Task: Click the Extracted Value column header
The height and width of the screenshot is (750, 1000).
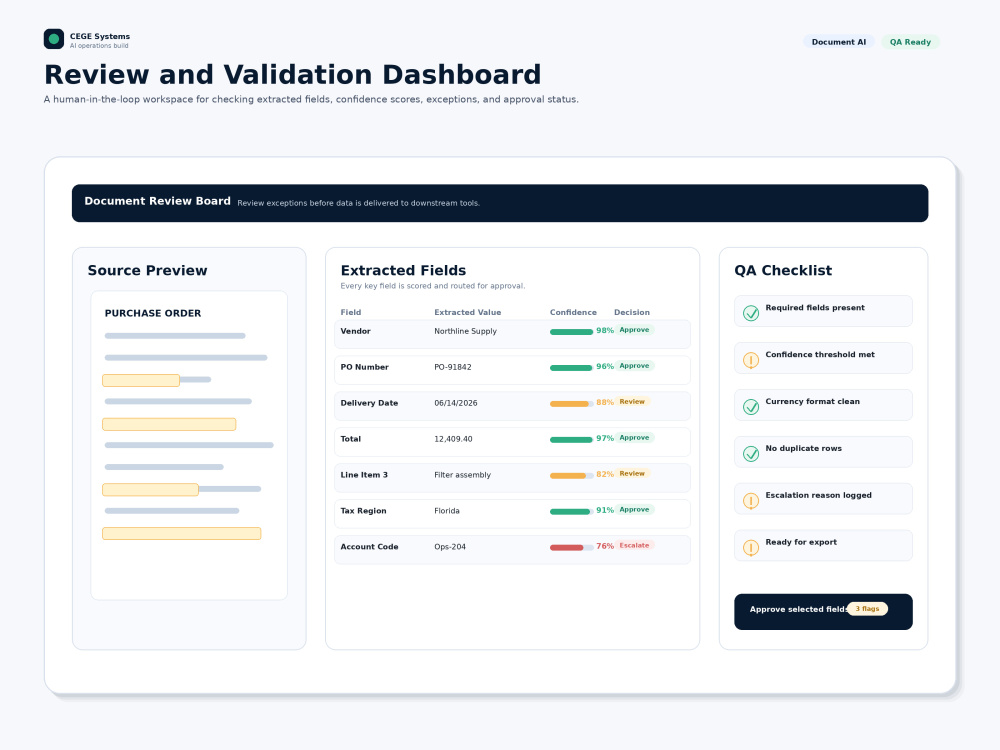Action: [467, 312]
